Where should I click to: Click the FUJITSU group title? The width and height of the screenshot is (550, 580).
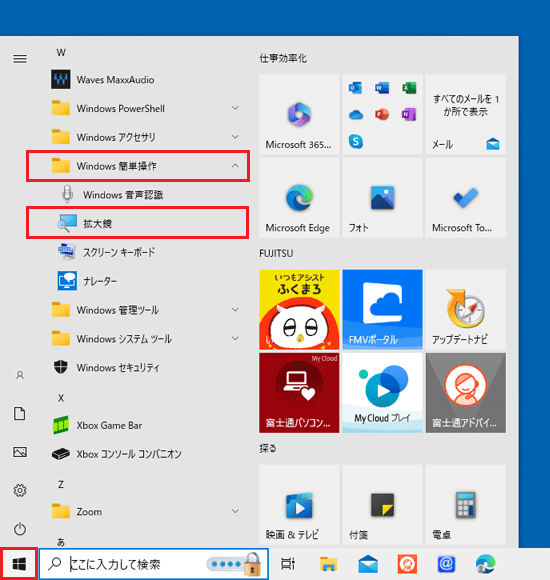[276, 253]
